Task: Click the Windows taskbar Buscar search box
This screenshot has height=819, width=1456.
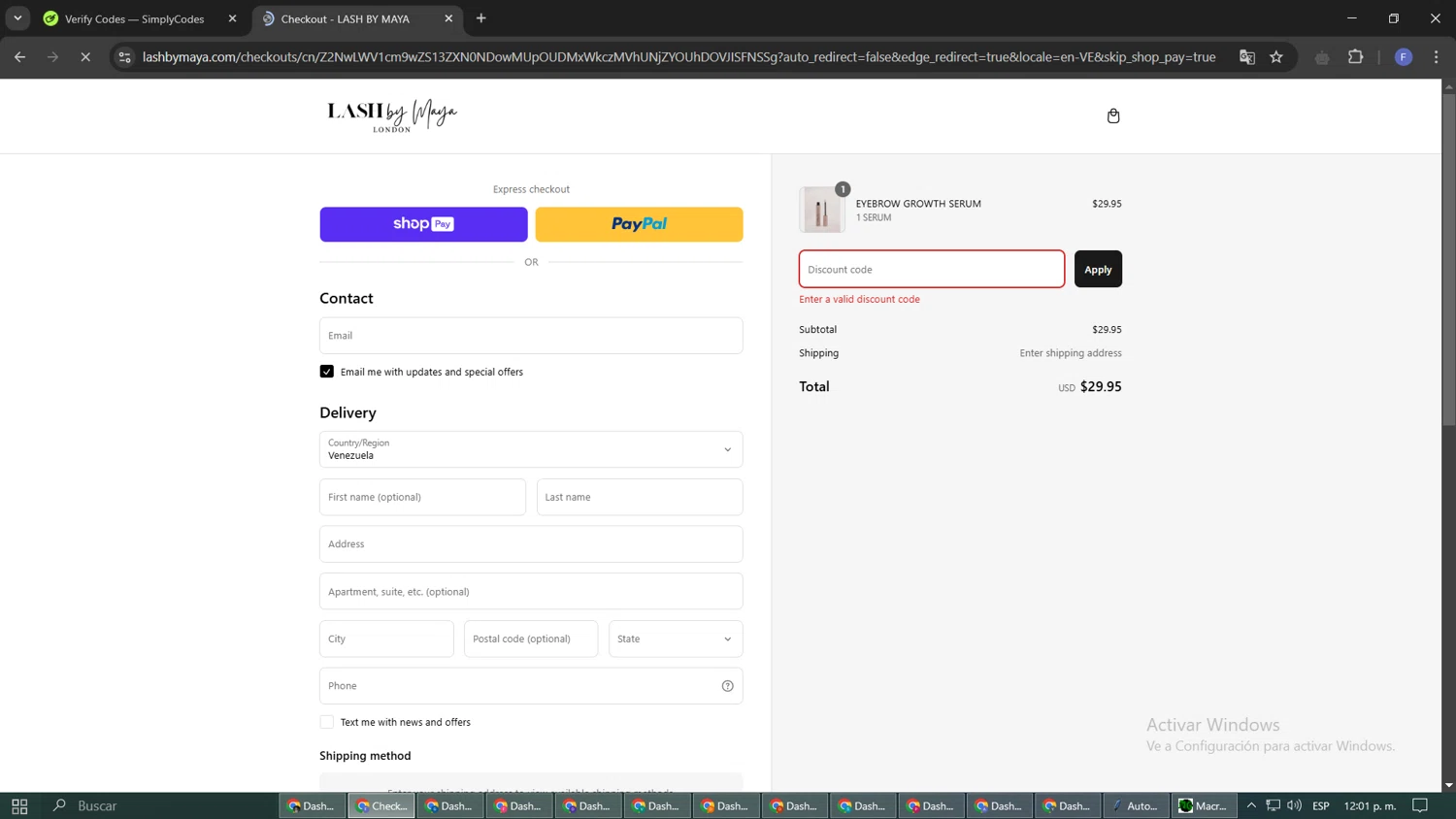Action: 160,805
